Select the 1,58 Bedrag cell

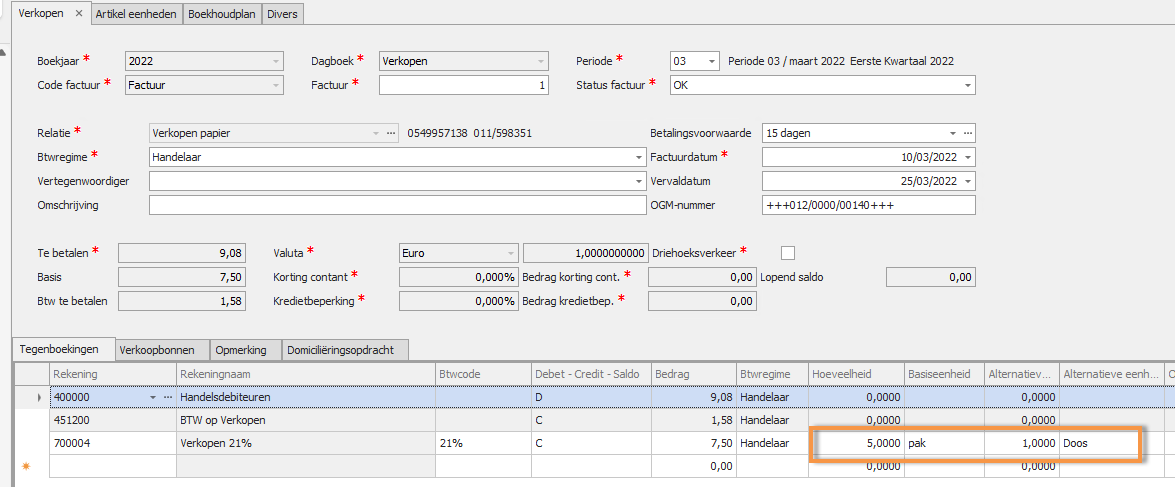pyautogui.click(x=694, y=420)
